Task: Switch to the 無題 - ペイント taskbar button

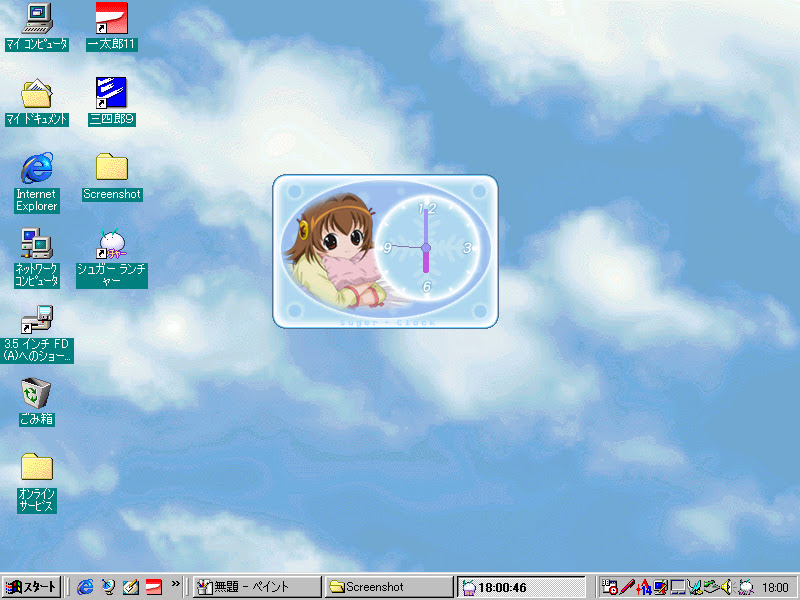Action: click(257, 587)
